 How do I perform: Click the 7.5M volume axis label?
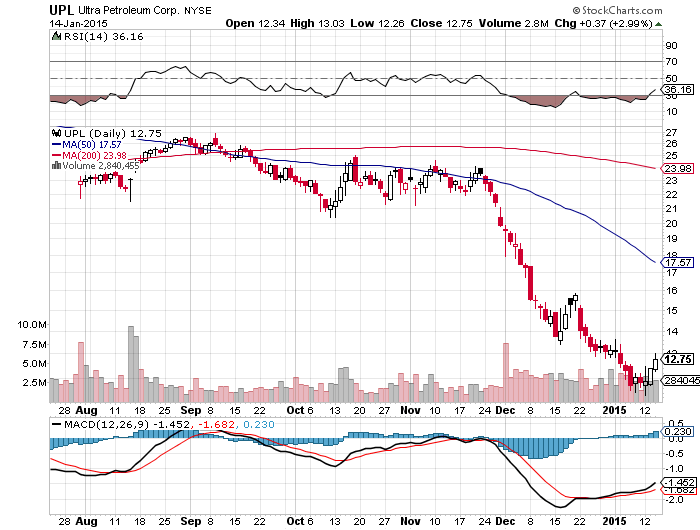click(35, 345)
